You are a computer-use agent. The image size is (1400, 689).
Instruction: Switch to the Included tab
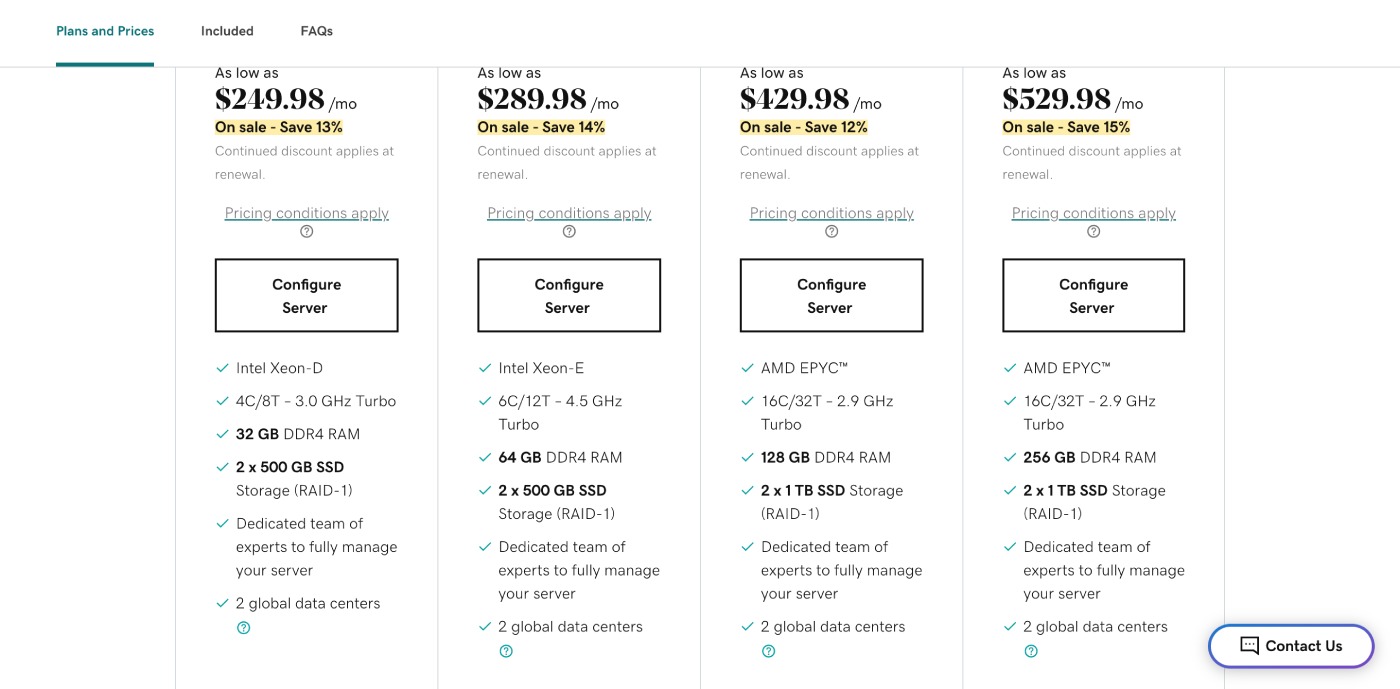pos(227,30)
